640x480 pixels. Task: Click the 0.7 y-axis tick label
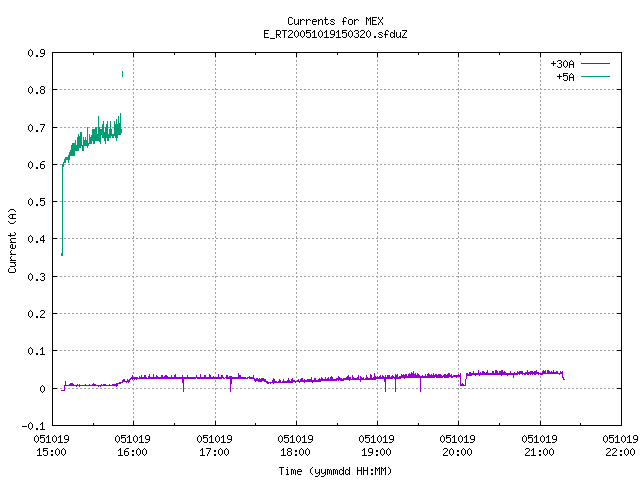(x=36, y=128)
